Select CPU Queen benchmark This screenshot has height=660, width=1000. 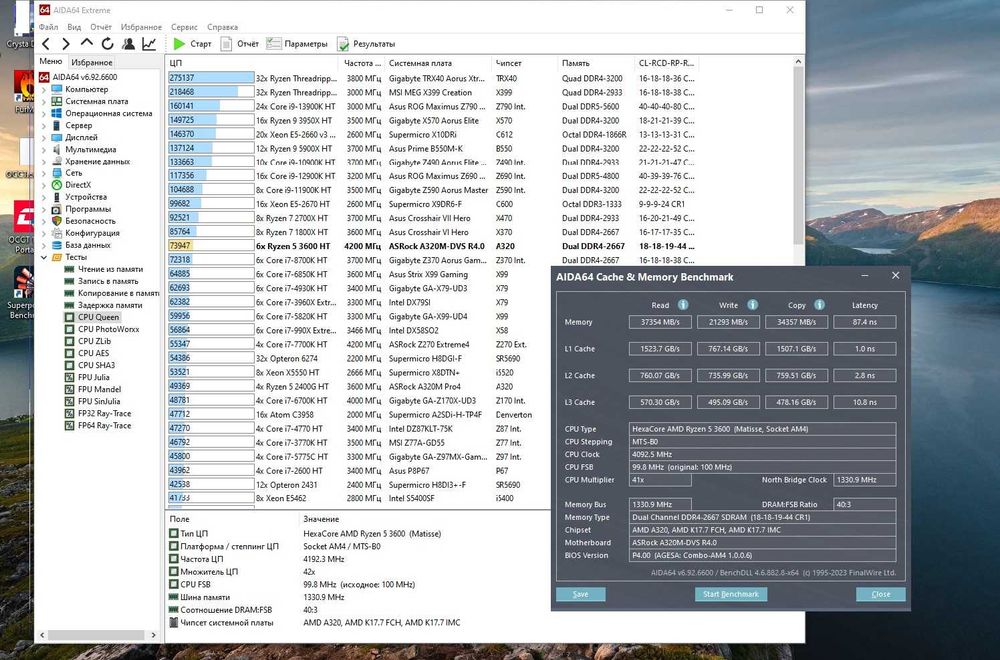coord(98,317)
